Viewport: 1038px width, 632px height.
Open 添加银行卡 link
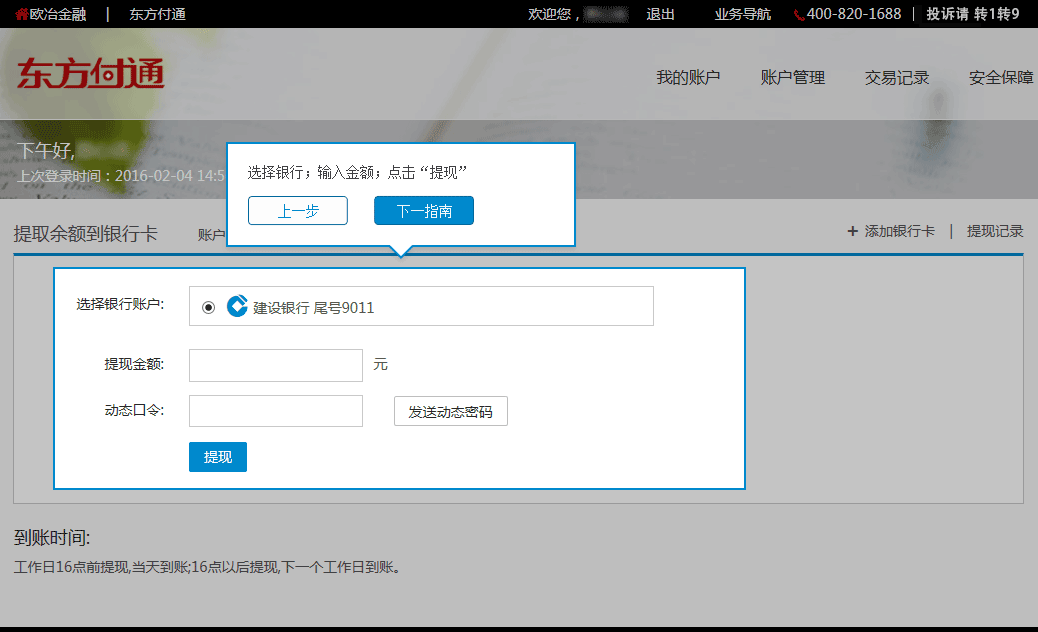[900, 231]
